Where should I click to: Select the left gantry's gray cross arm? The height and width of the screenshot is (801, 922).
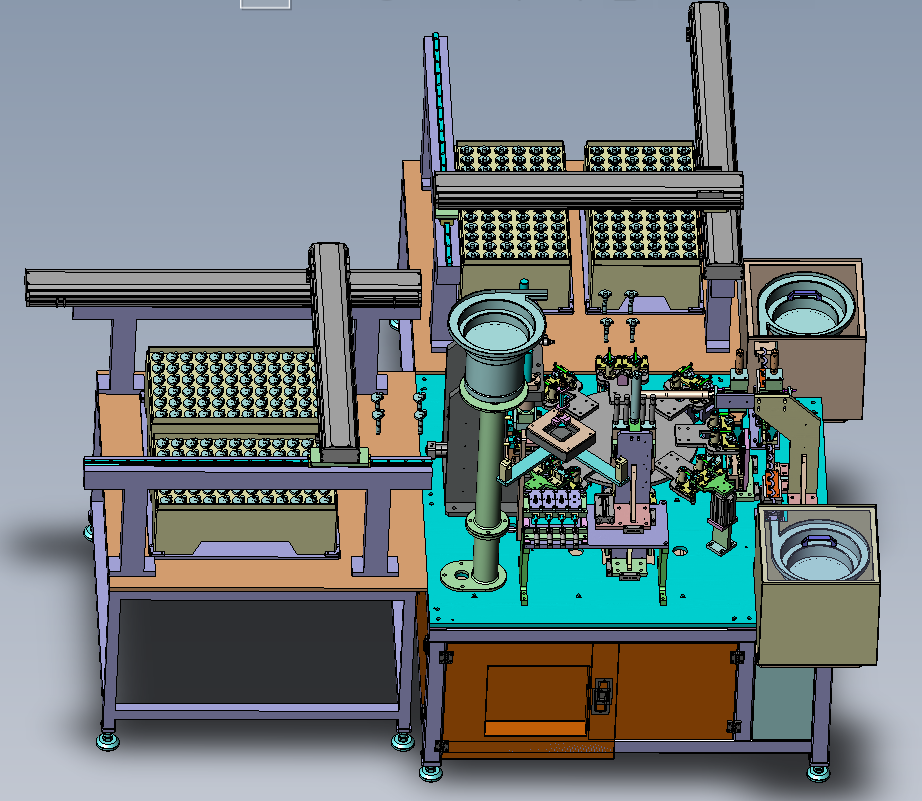[333, 350]
